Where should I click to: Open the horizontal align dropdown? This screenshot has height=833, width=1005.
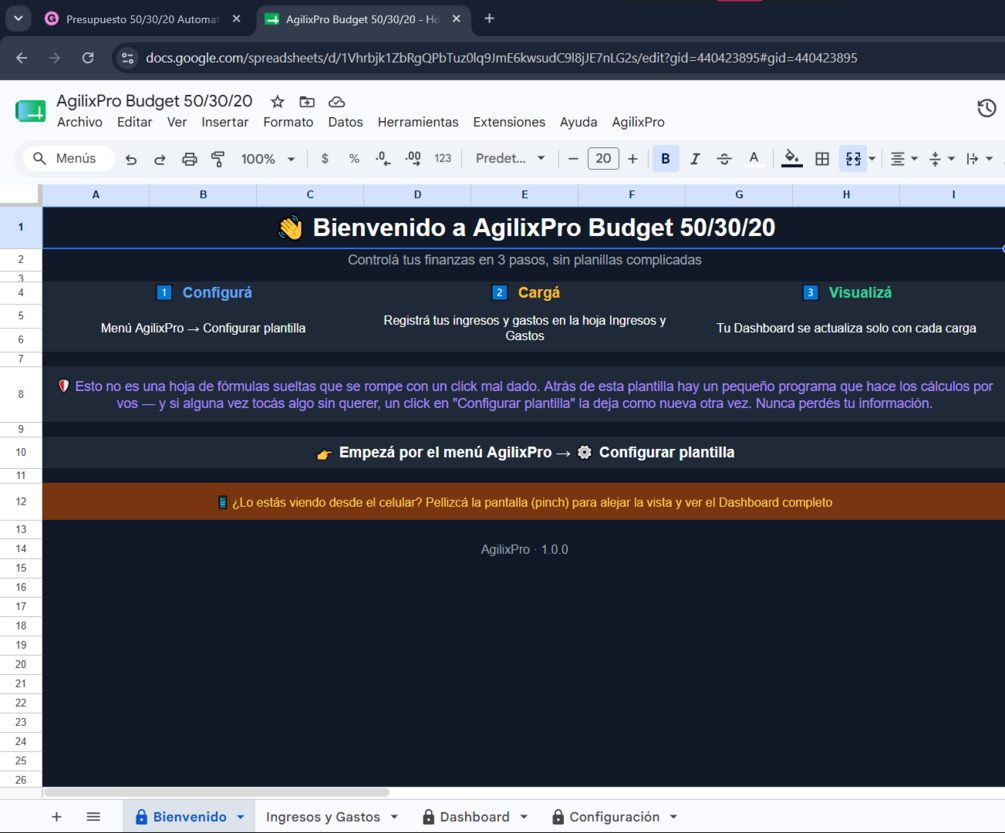point(904,158)
